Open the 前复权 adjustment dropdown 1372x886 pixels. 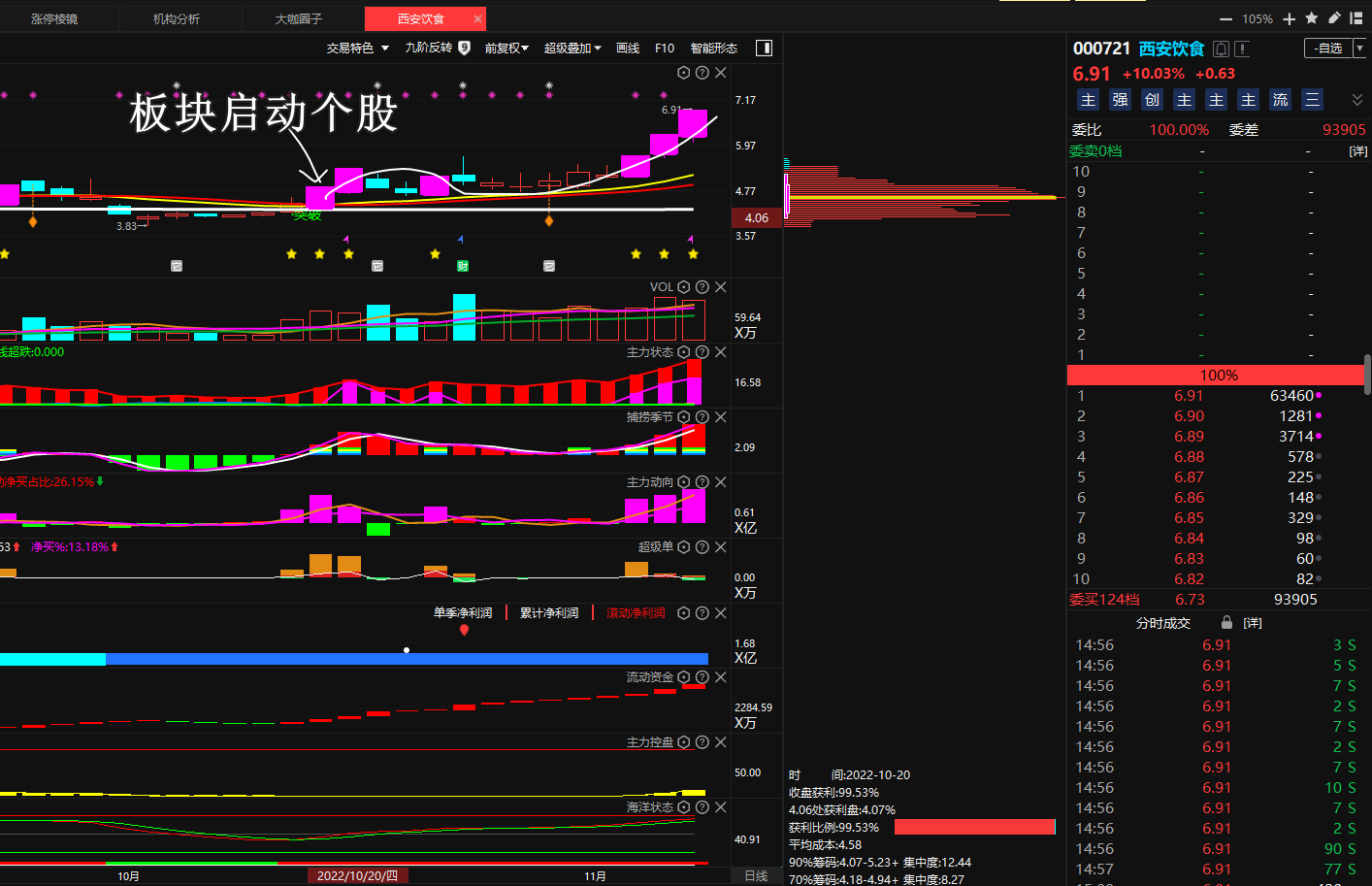[x=506, y=49]
